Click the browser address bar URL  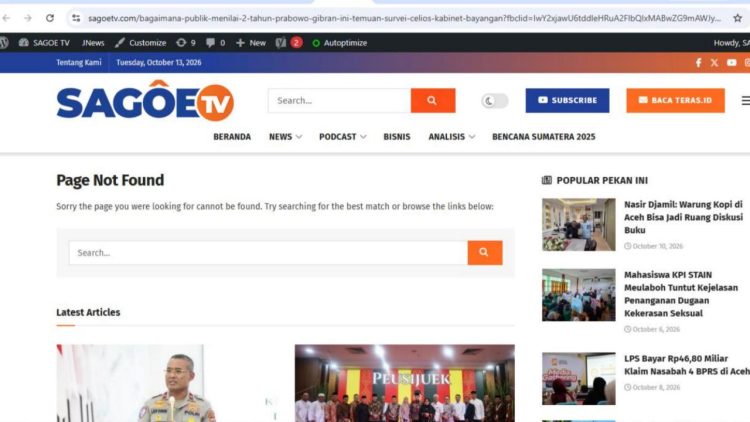click(x=404, y=18)
